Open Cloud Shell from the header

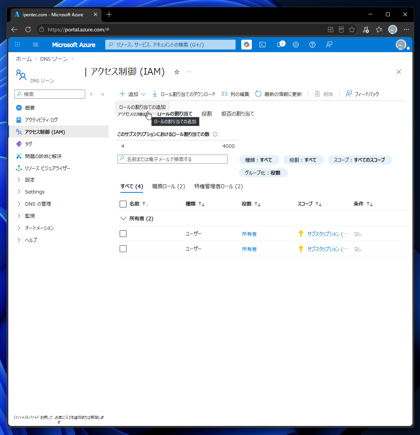tap(263, 45)
